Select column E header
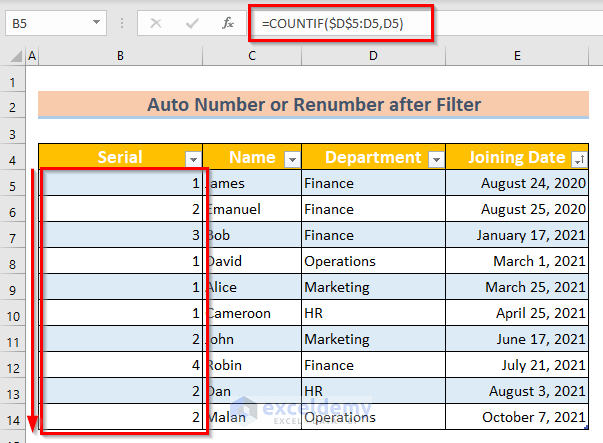Screen dimensions: 603x443 [x=517, y=56]
